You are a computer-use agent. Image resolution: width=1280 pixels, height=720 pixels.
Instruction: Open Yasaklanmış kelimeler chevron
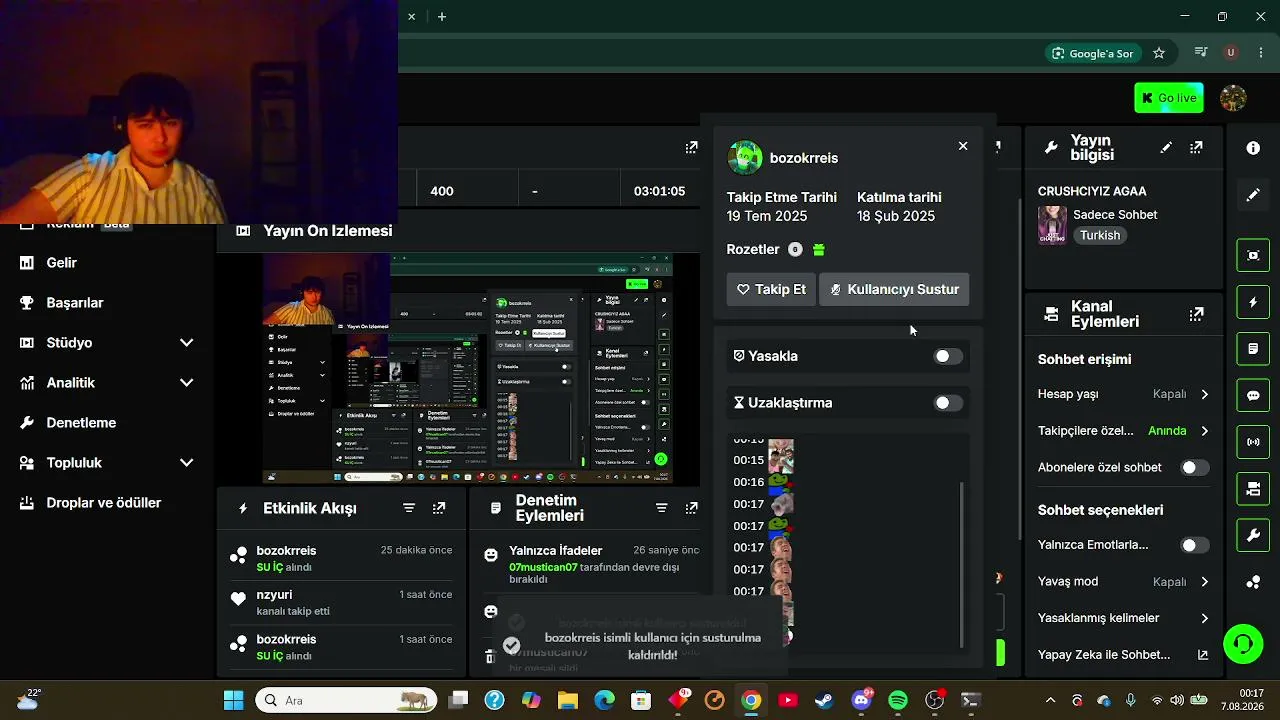tap(1204, 618)
